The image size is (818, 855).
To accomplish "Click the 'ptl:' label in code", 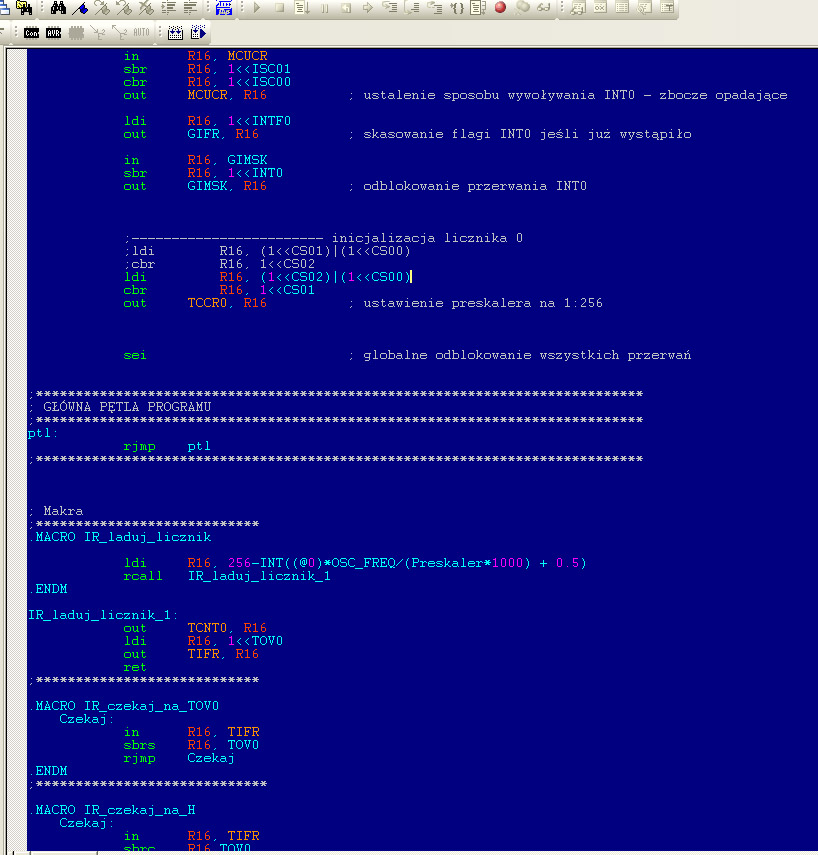I will click(43, 433).
